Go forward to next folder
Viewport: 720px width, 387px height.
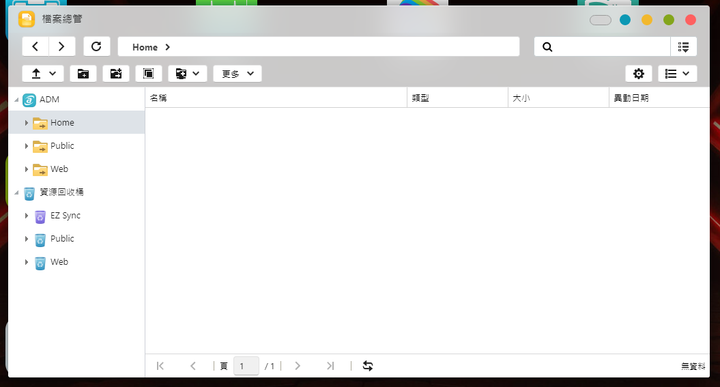click(x=62, y=46)
